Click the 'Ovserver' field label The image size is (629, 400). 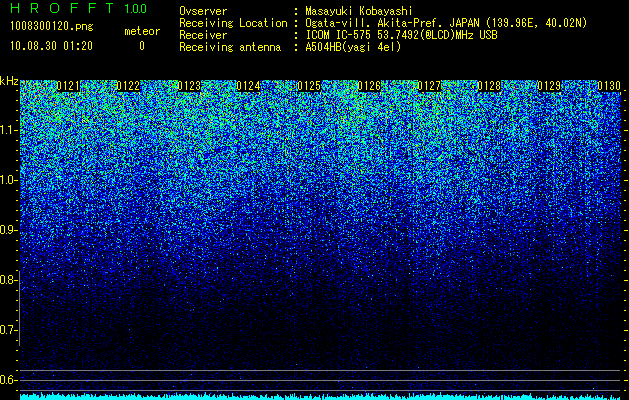(203, 11)
